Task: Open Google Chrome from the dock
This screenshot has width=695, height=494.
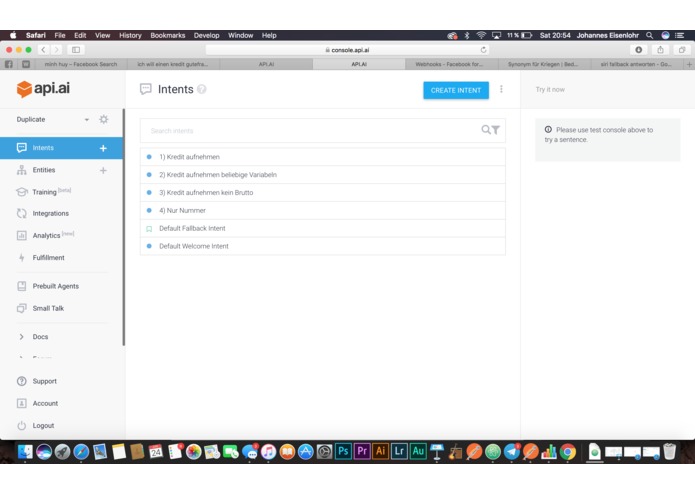Action: click(x=568, y=452)
